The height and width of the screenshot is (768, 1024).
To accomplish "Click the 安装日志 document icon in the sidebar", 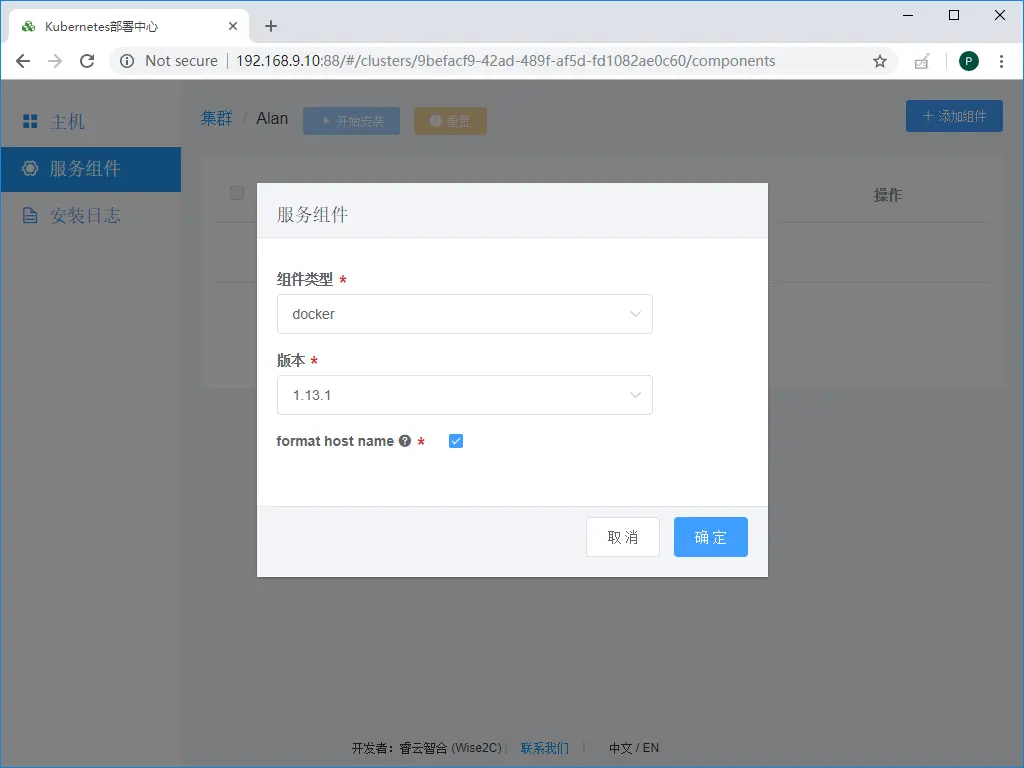I will 30,216.
